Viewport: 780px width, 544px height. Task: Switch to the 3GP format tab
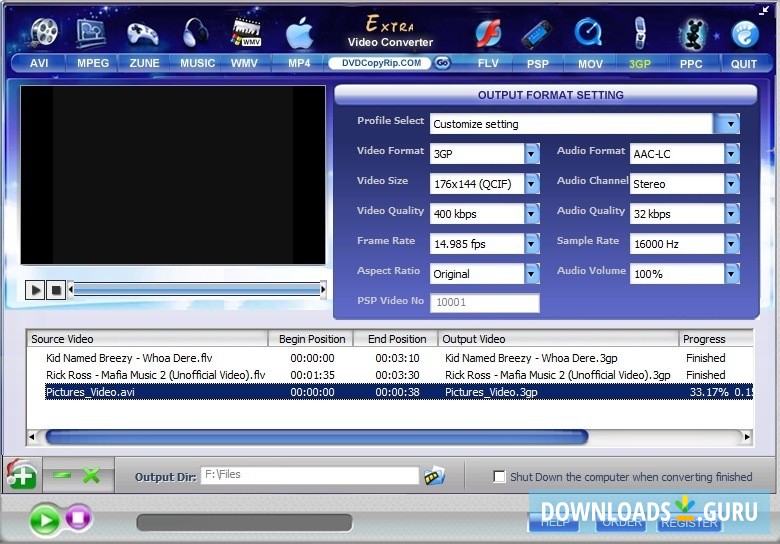[640, 64]
